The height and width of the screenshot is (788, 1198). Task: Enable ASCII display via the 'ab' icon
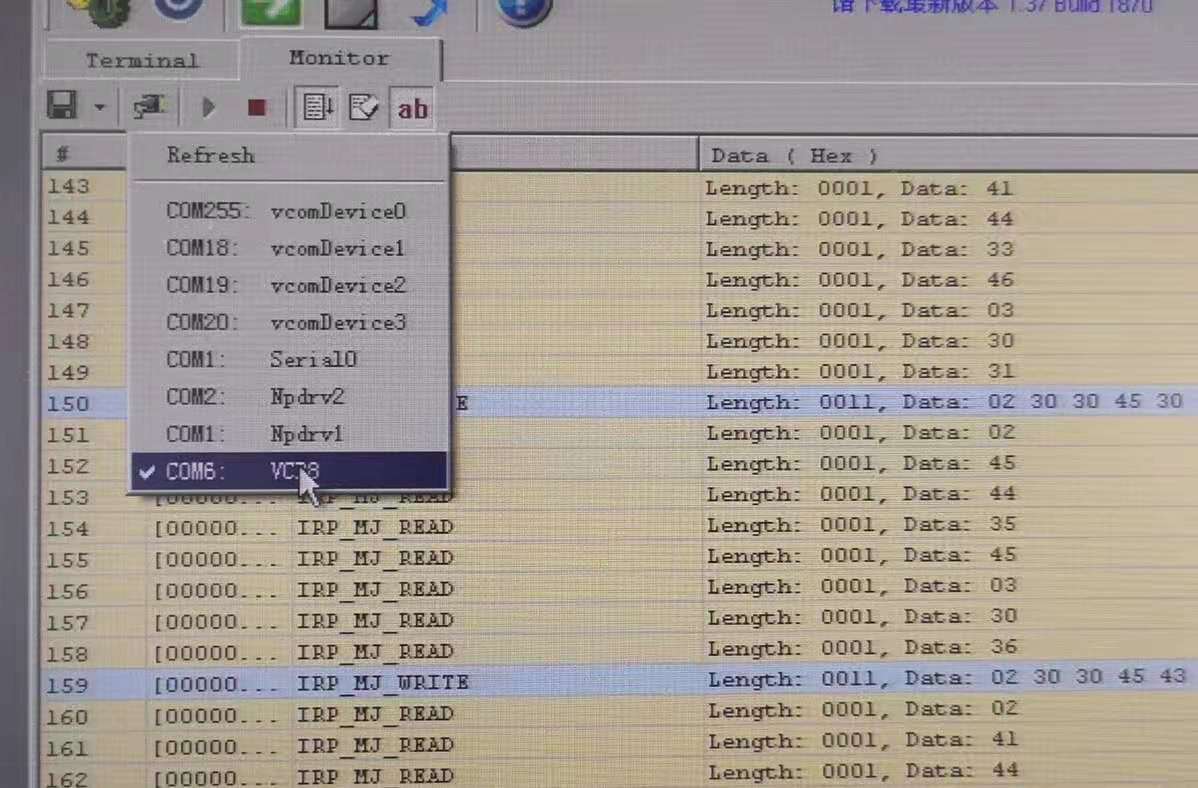point(412,106)
